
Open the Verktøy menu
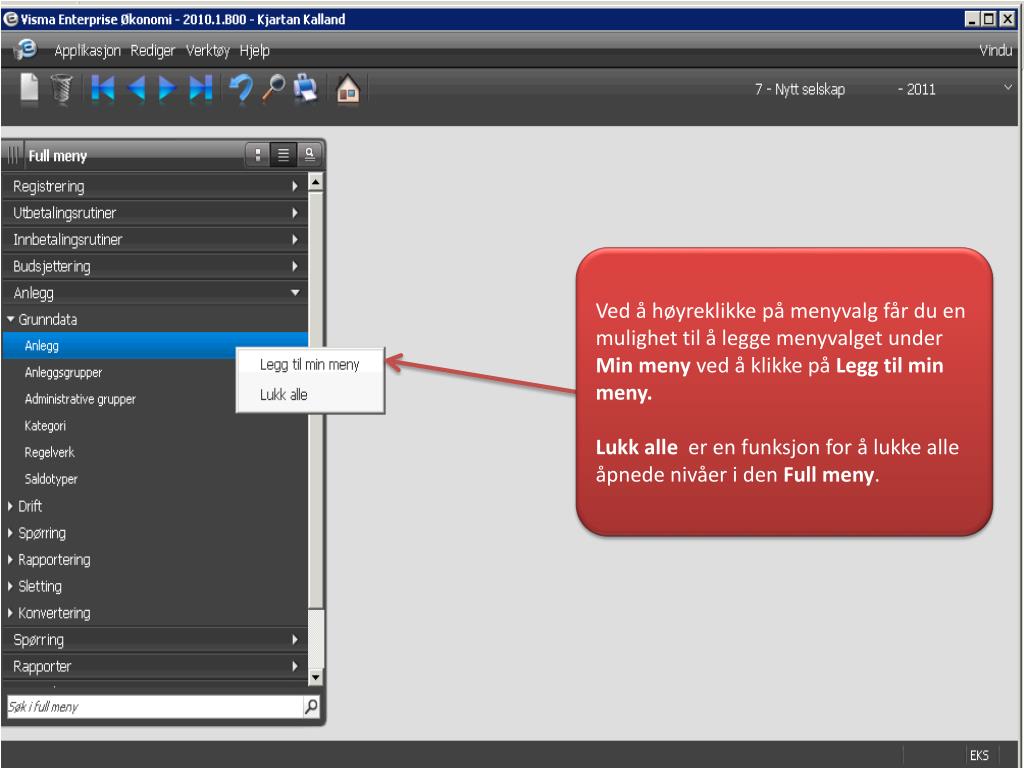pyautogui.click(x=208, y=50)
